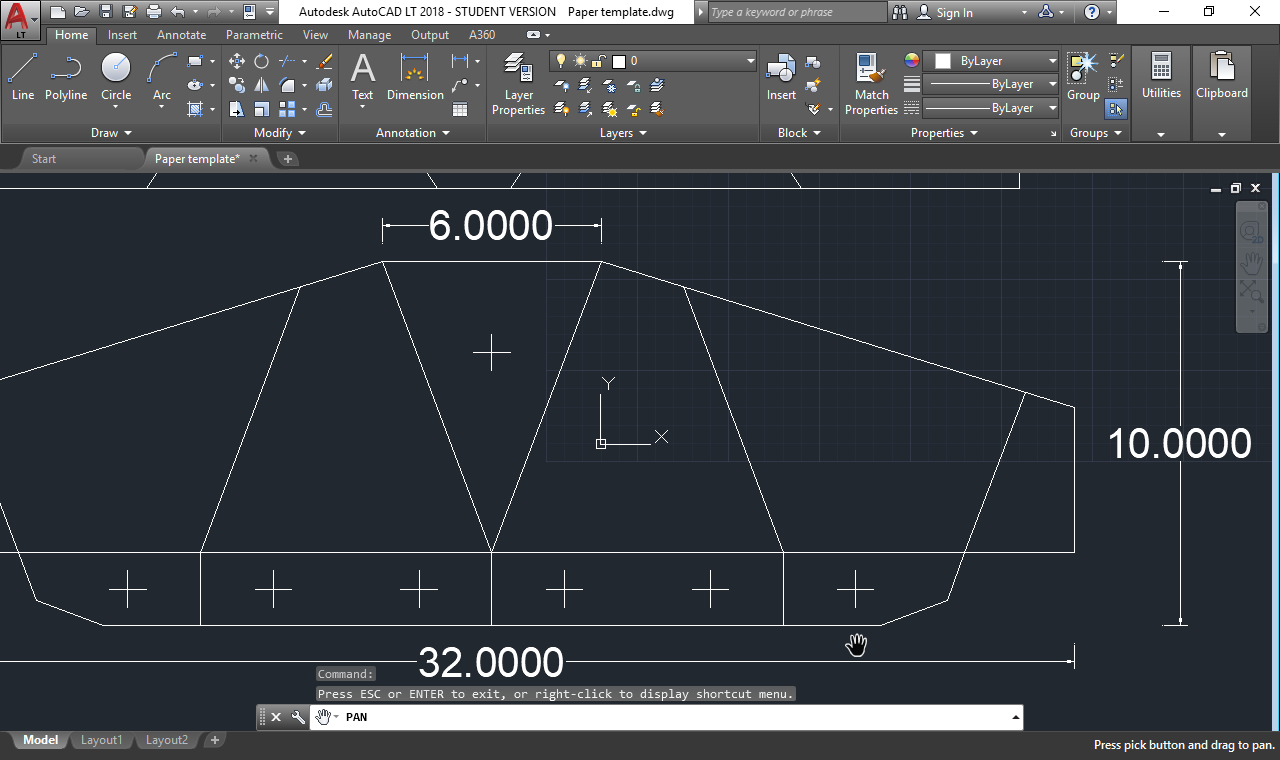Expand the Layers panel

click(623, 133)
